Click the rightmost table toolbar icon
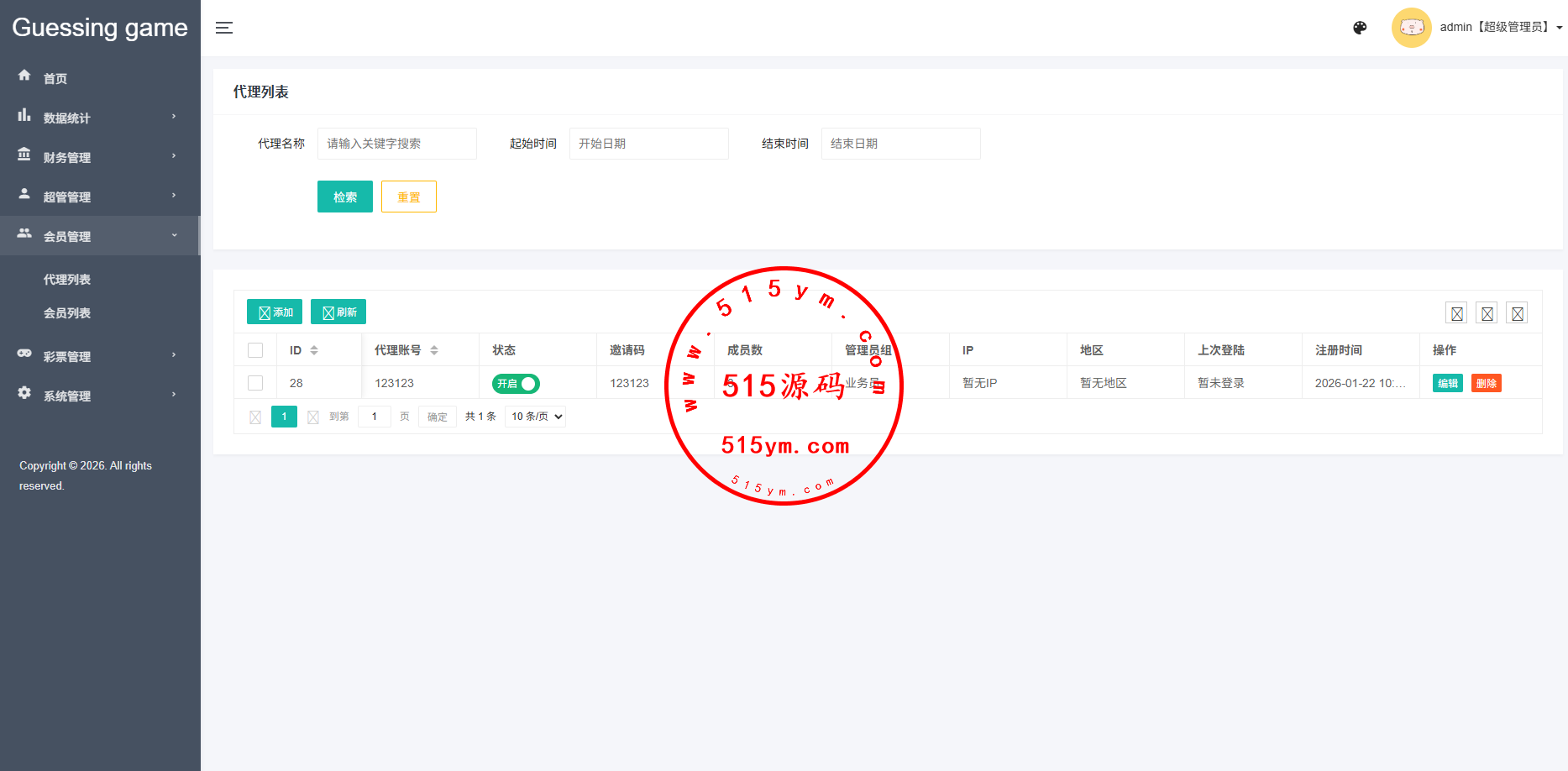 tap(1517, 313)
